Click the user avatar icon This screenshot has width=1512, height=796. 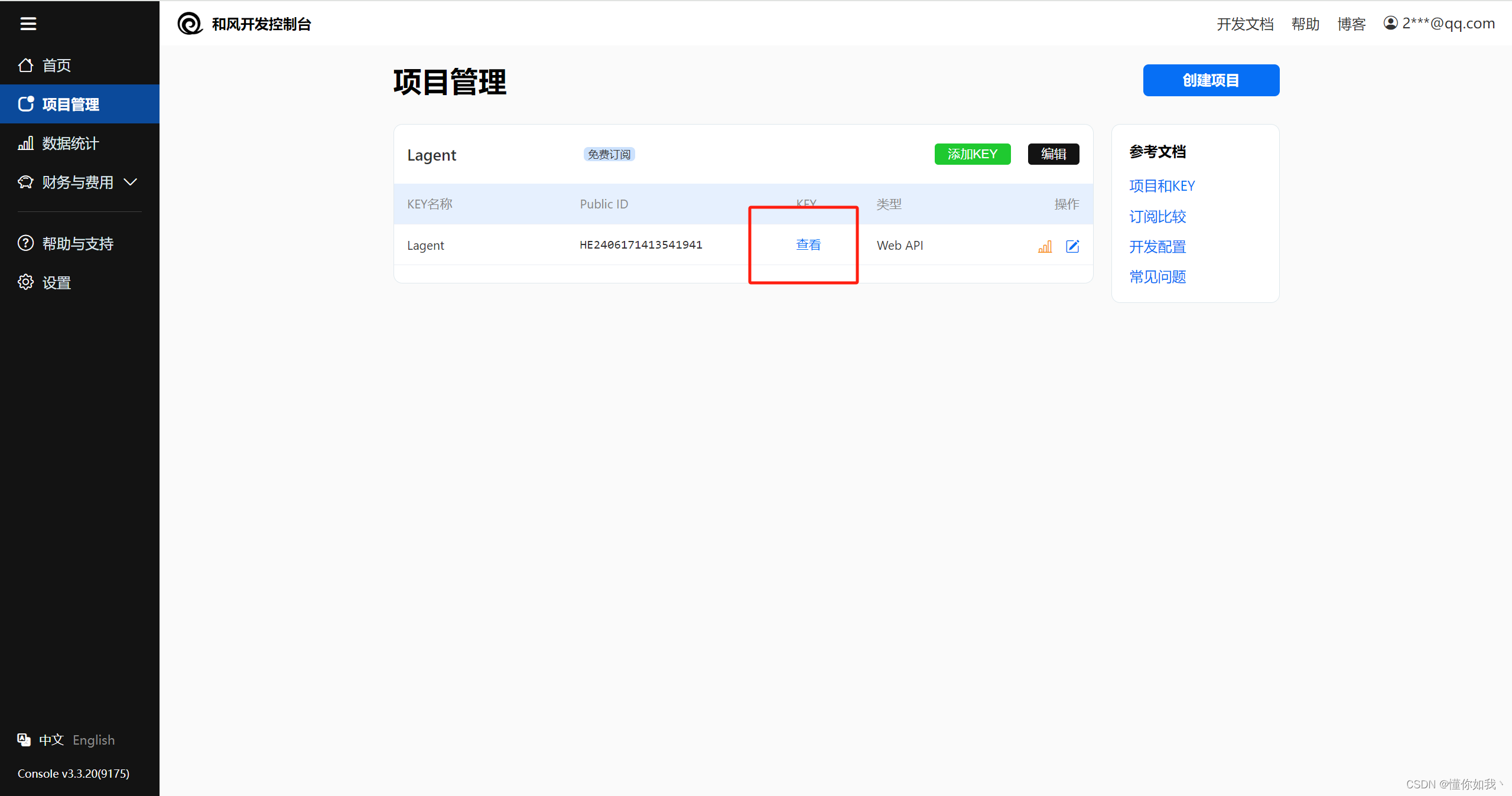coord(1390,23)
